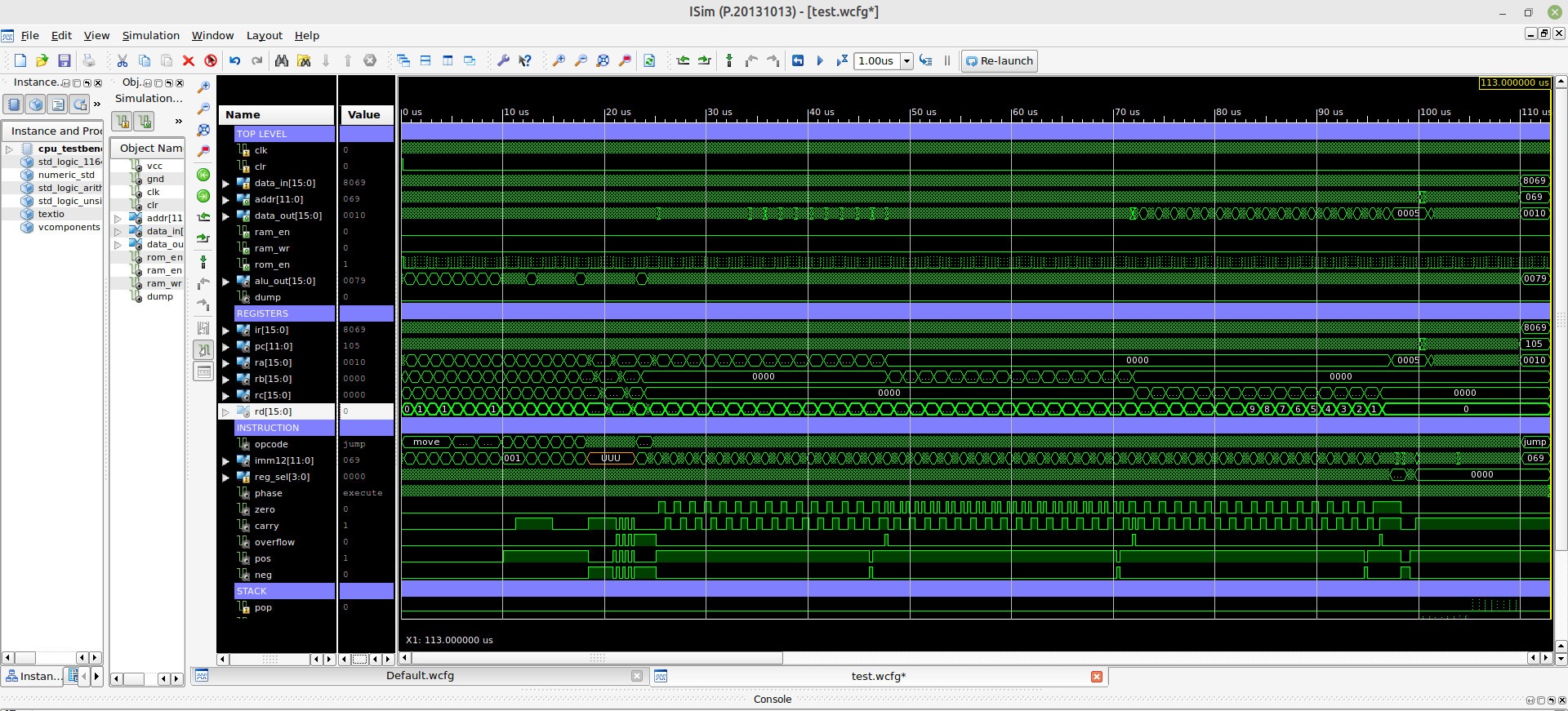Click the Object Name column header
Image resolution: width=1568 pixels, height=711 pixels.
150,148
